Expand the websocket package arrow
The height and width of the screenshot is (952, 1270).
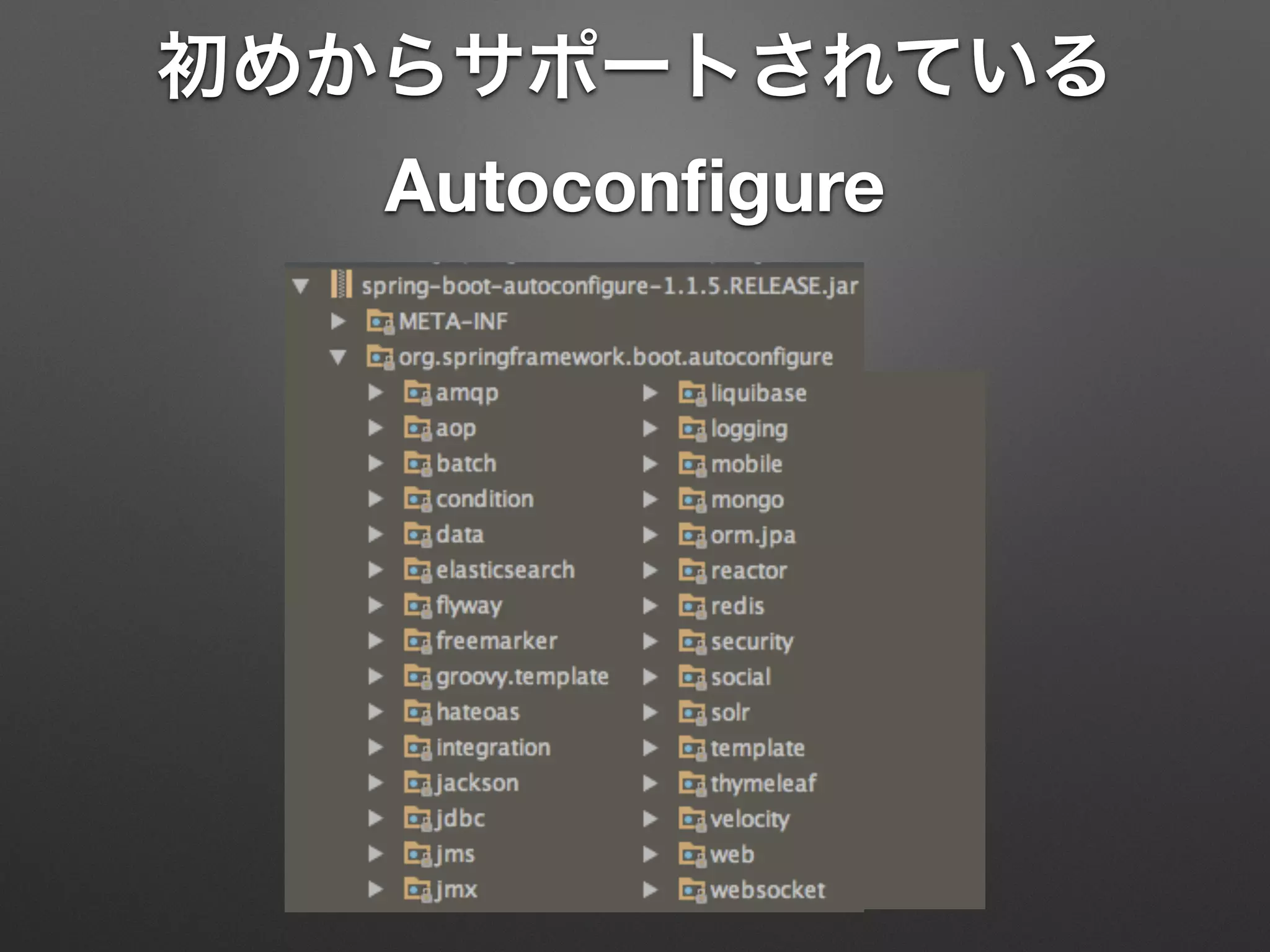650,890
